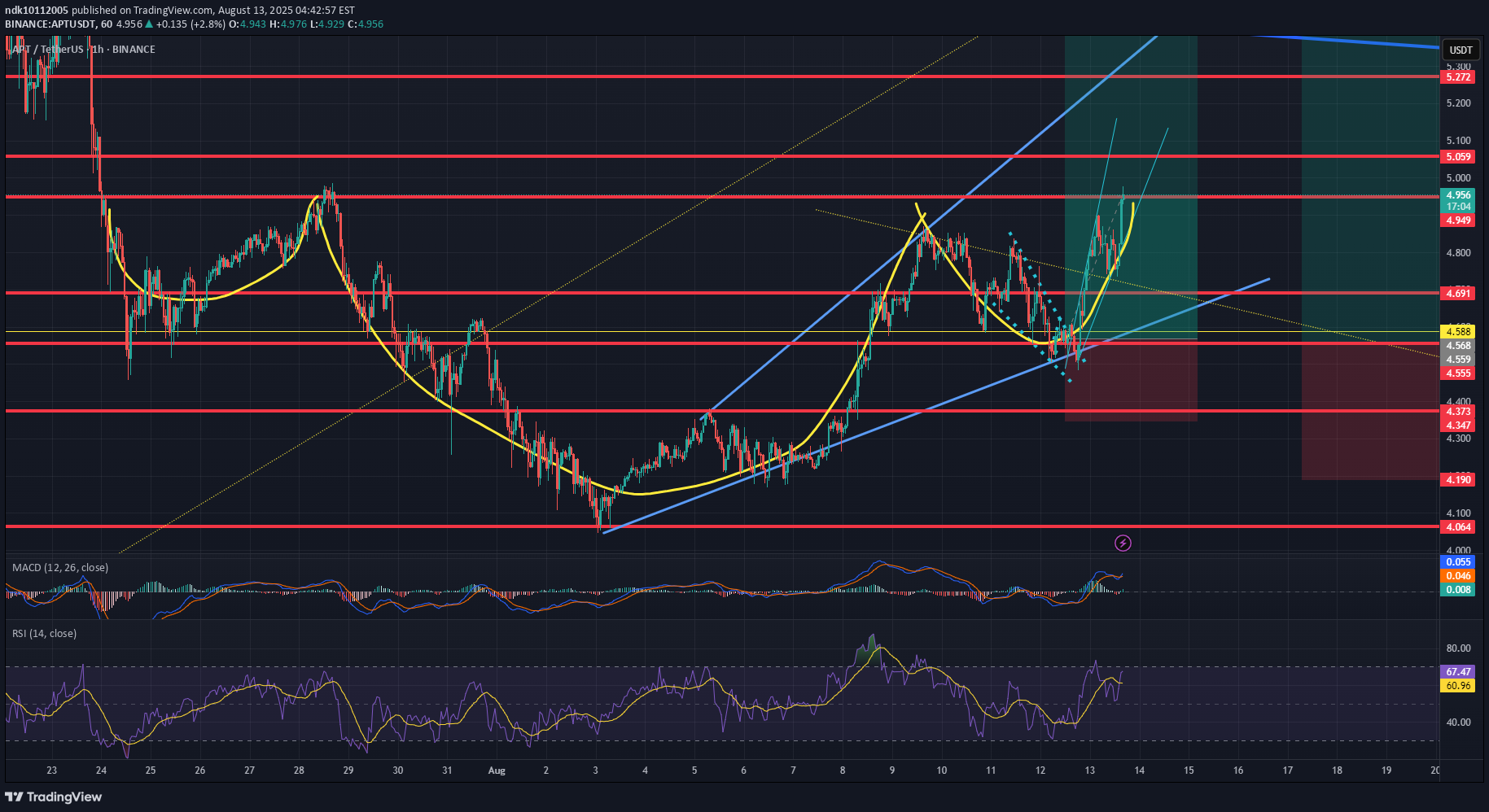Viewport: 1489px width, 812px height.
Task: Click the 40.00 RSI scale label
Action: click(1459, 723)
